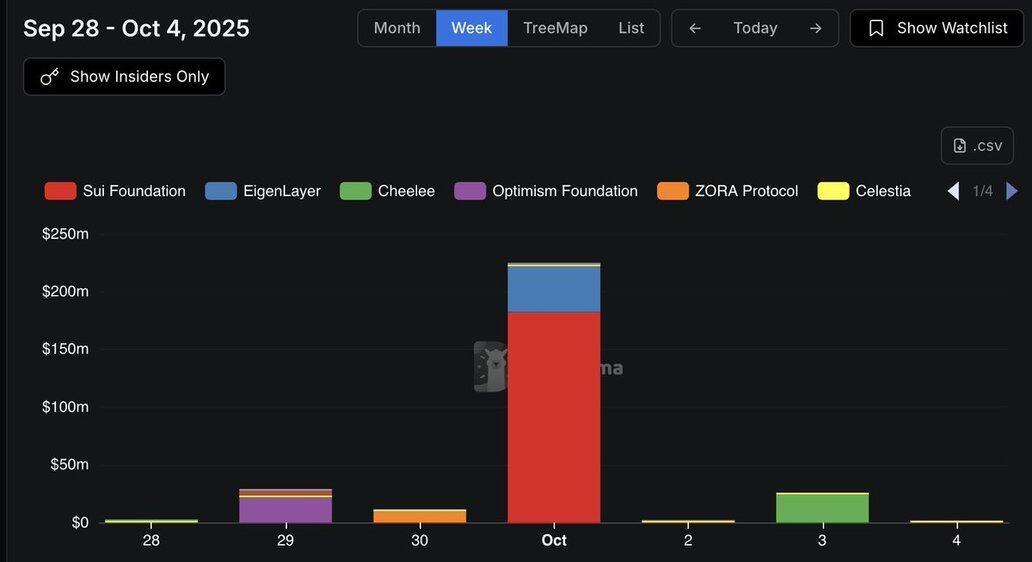Enable Show Insiders Only
The height and width of the screenshot is (562, 1032).
click(x=124, y=76)
